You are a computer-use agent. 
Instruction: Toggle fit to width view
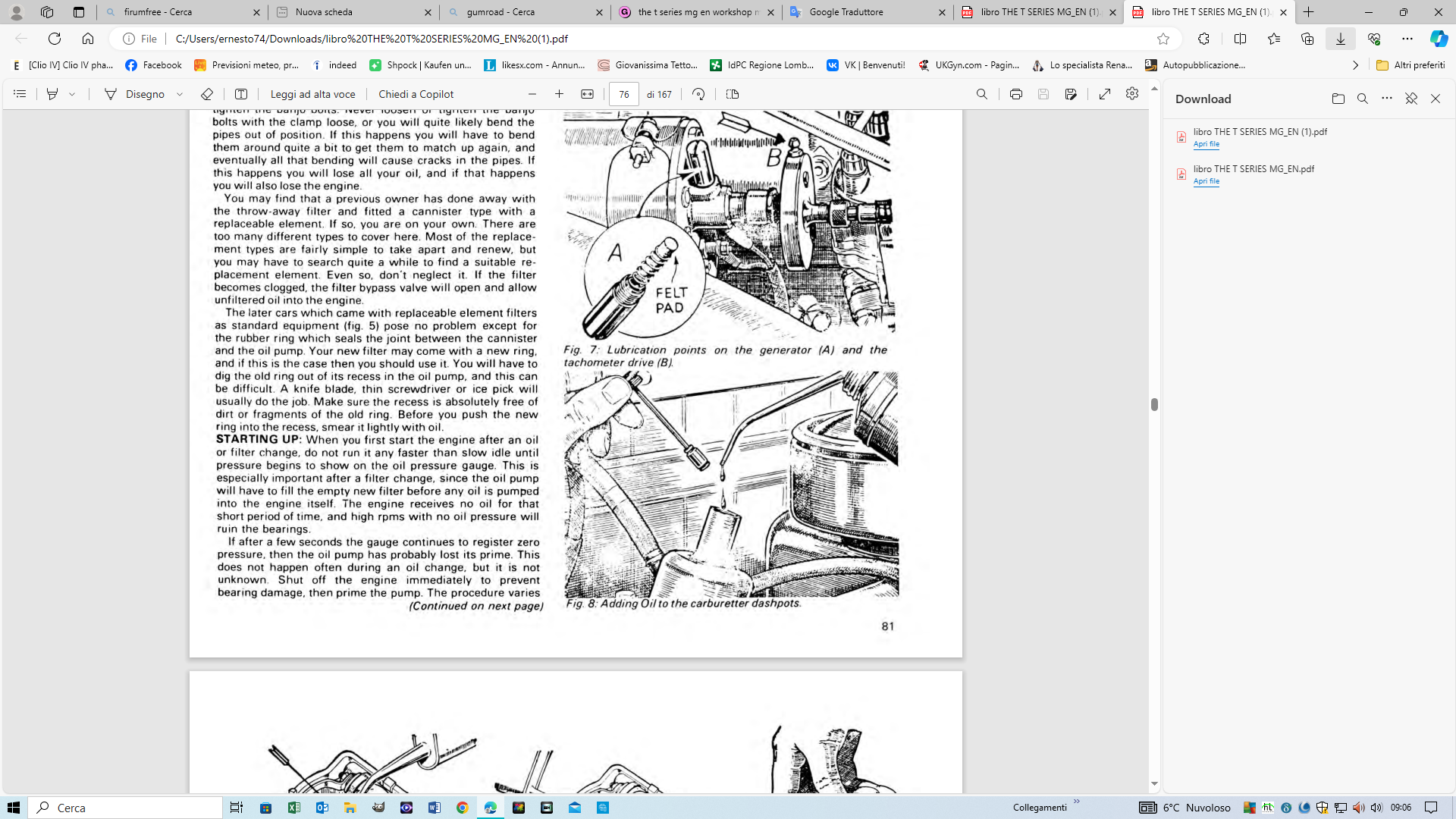pyautogui.click(x=587, y=94)
